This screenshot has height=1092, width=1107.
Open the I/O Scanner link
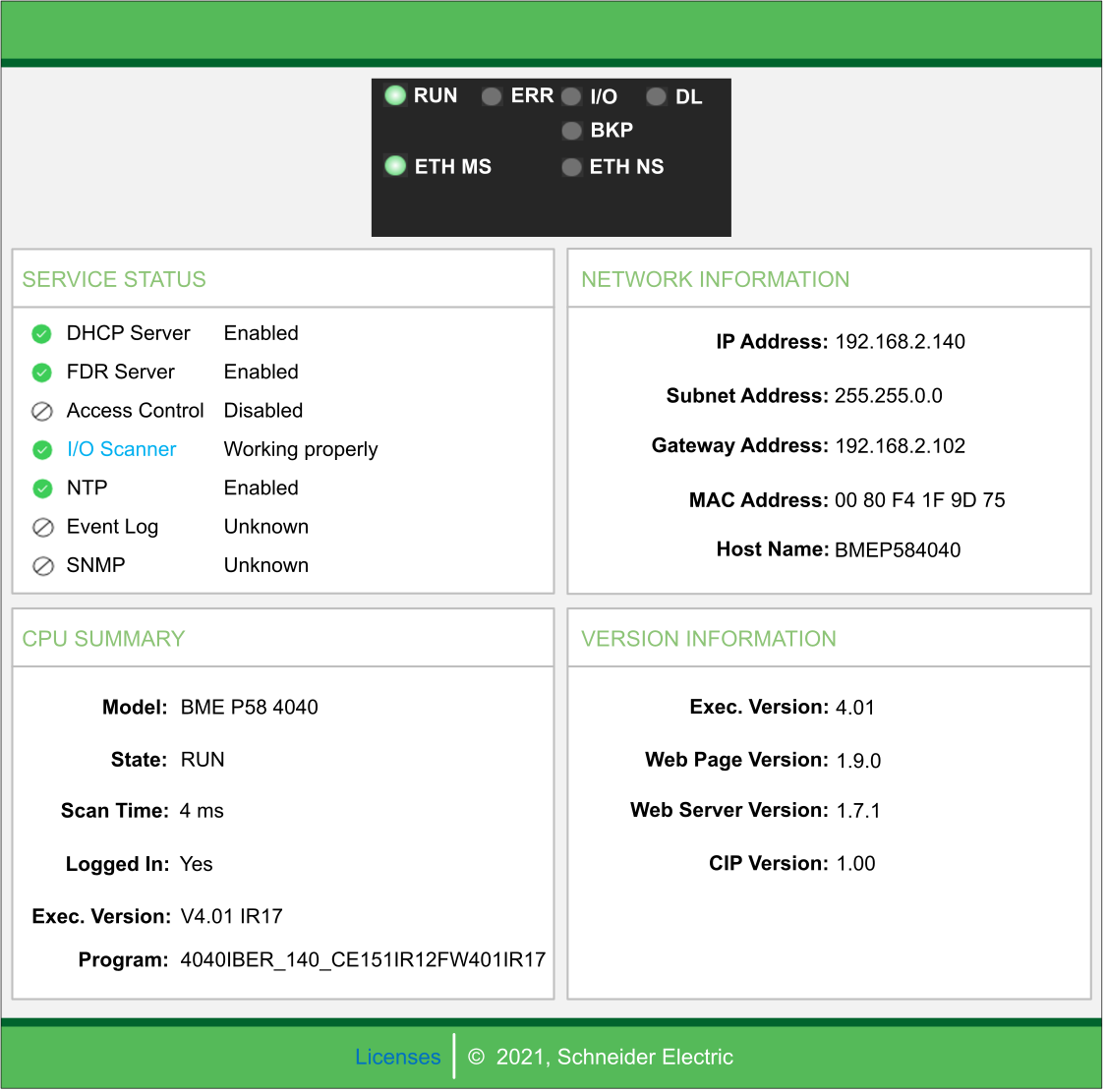click(121, 449)
